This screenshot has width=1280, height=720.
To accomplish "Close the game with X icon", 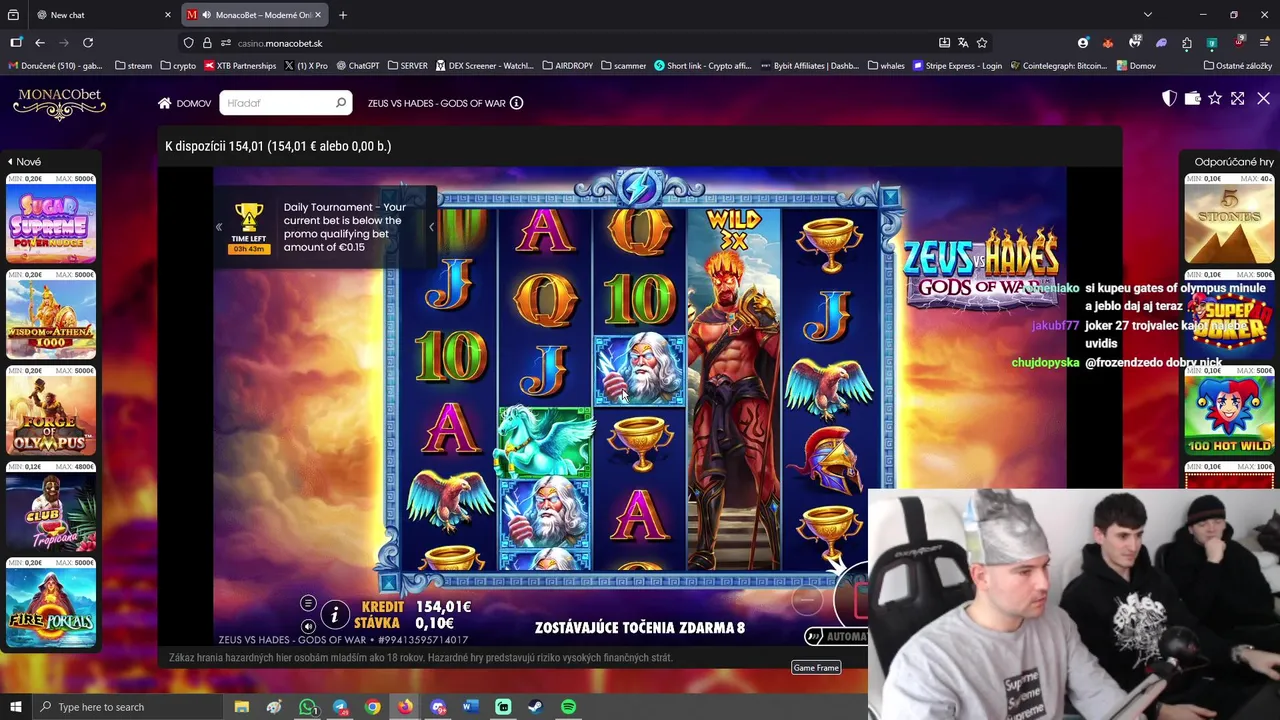I will [1263, 98].
